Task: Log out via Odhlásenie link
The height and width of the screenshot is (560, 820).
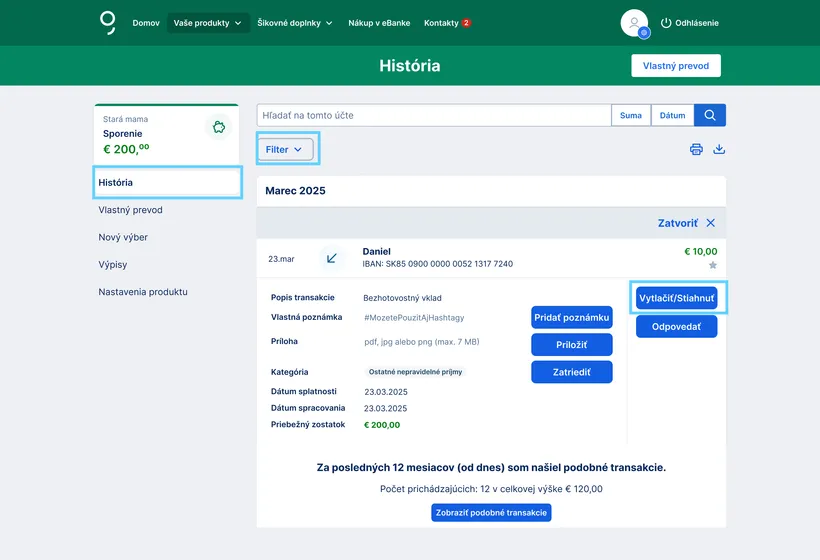Action: (697, 23)
